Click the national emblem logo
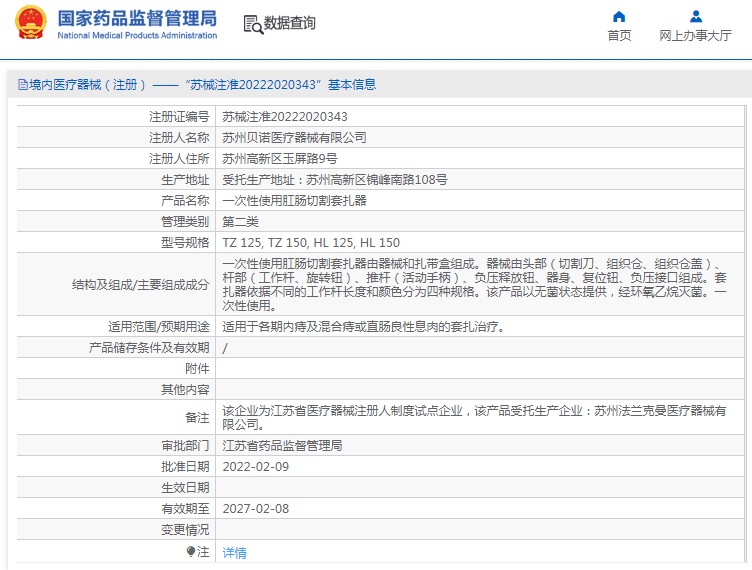This screenshot has width=752, height=570. tap(31, 23)
